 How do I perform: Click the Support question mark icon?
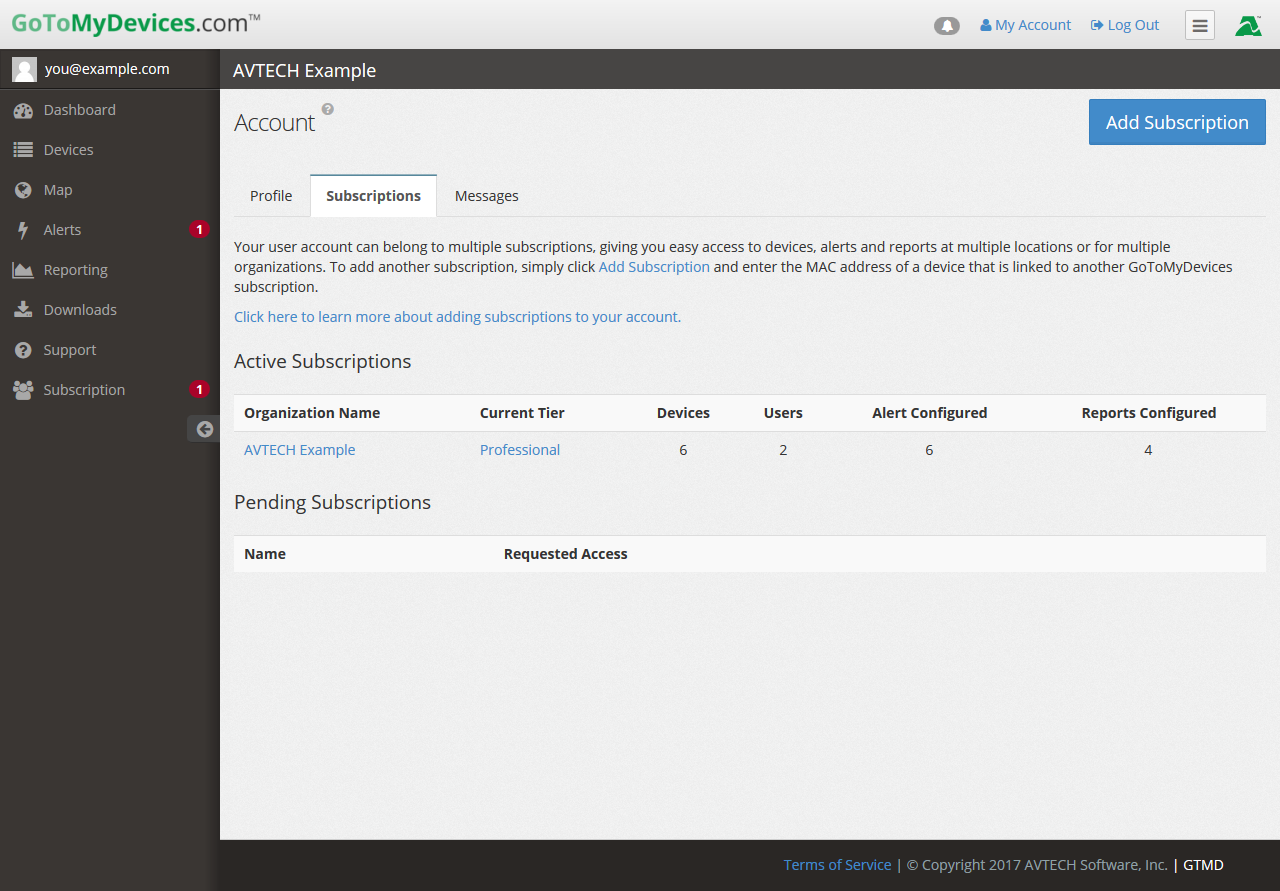[23, 350]
